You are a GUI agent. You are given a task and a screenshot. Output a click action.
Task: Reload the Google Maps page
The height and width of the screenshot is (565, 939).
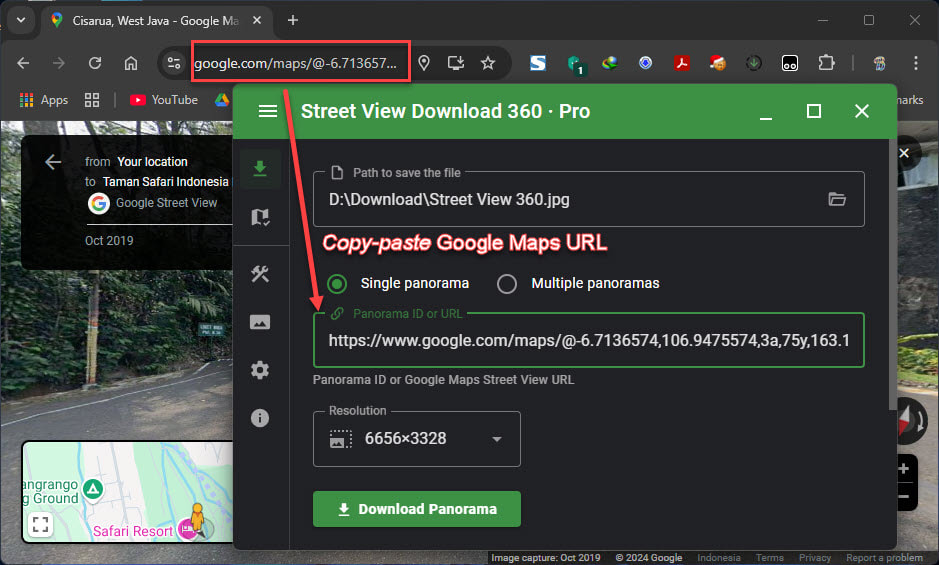pos(95,63)
